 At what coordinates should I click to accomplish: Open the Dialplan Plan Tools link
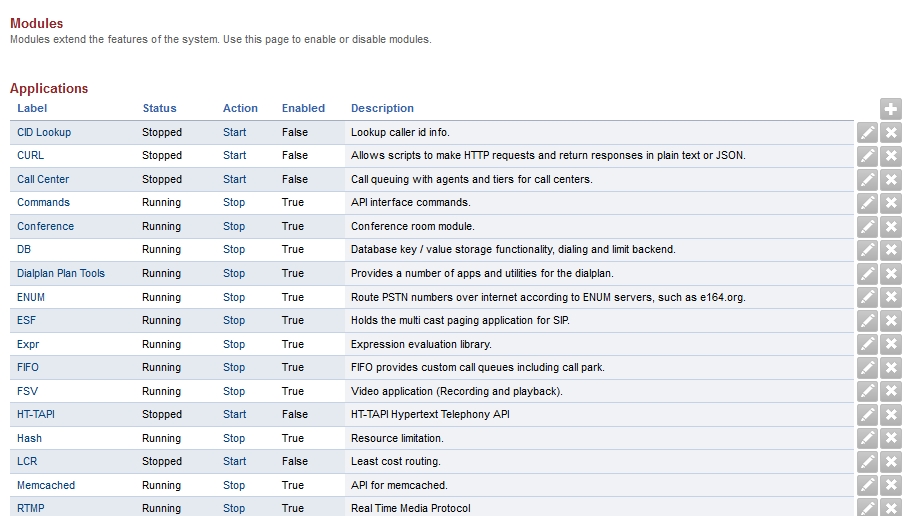coord(61,273)
